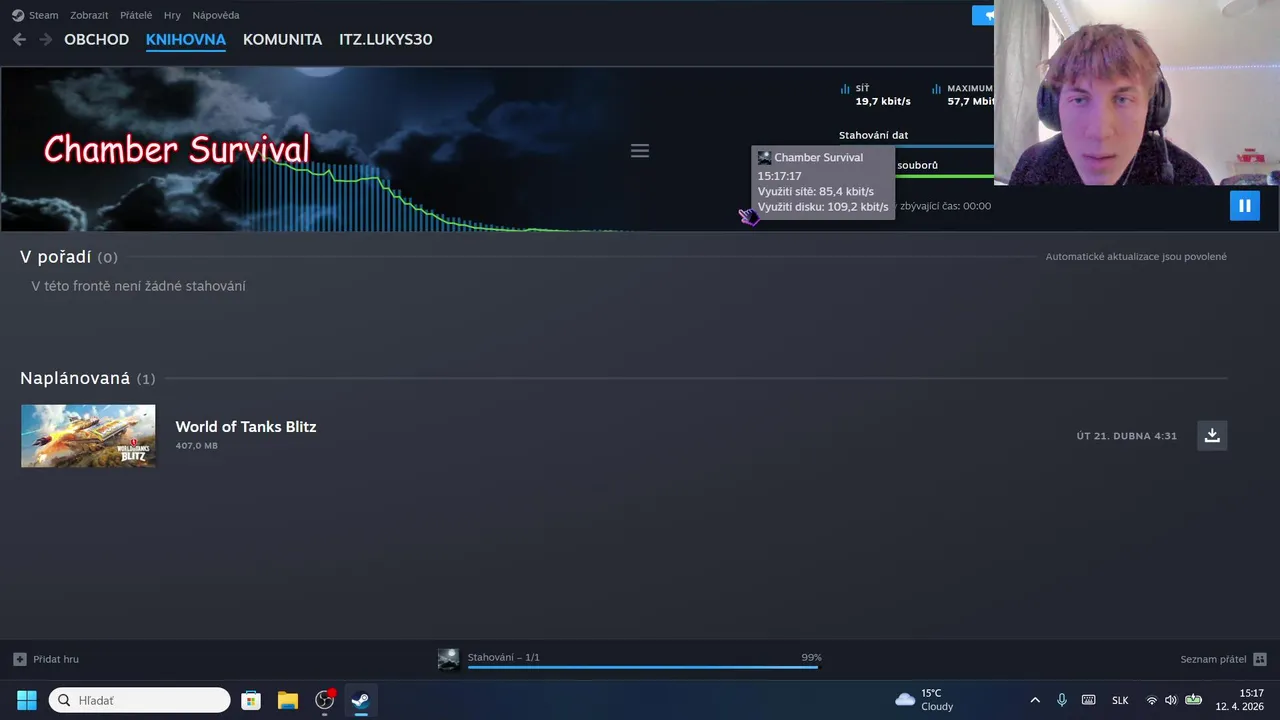Start the World of Tanks Blitz download now
This screenshot has height=720, width=1280.
[1212, 435]
